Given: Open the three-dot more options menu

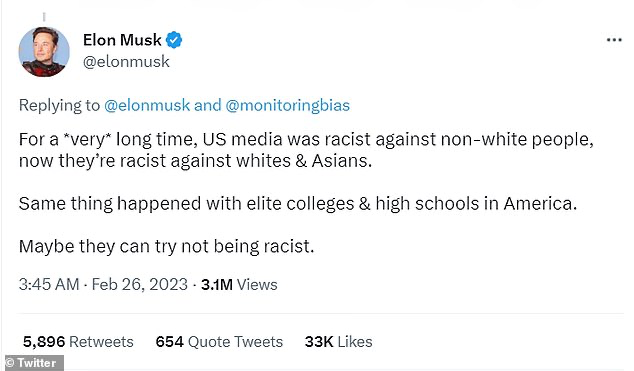Looking at the screenshot, I should (x=614, y=40).
